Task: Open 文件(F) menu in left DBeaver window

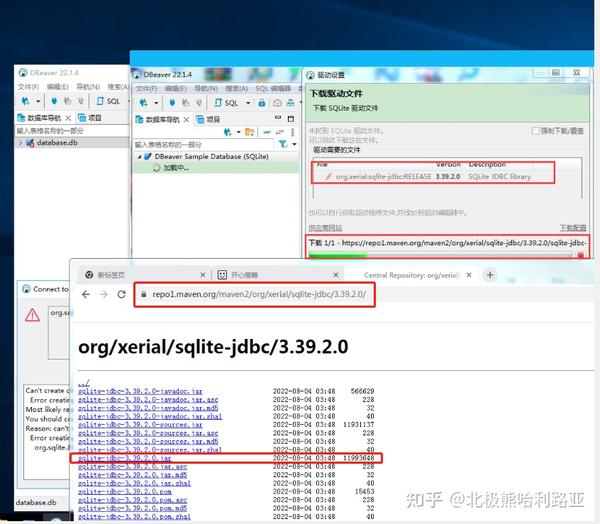Action: (28, 87)
